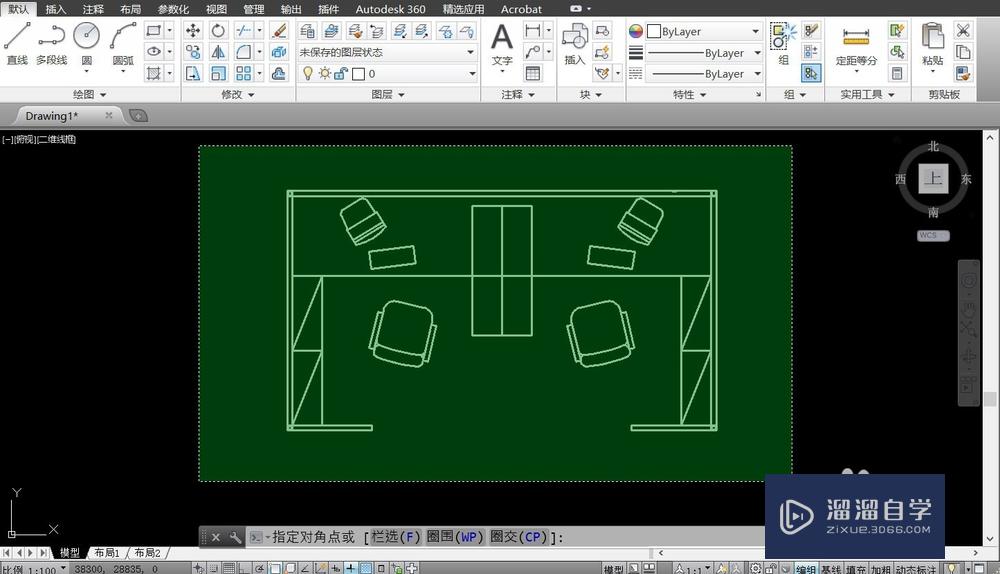This screenshot has height=574, width=1000.
Task: Open the 参数化 ribbon tab
Action: [173, 9]
